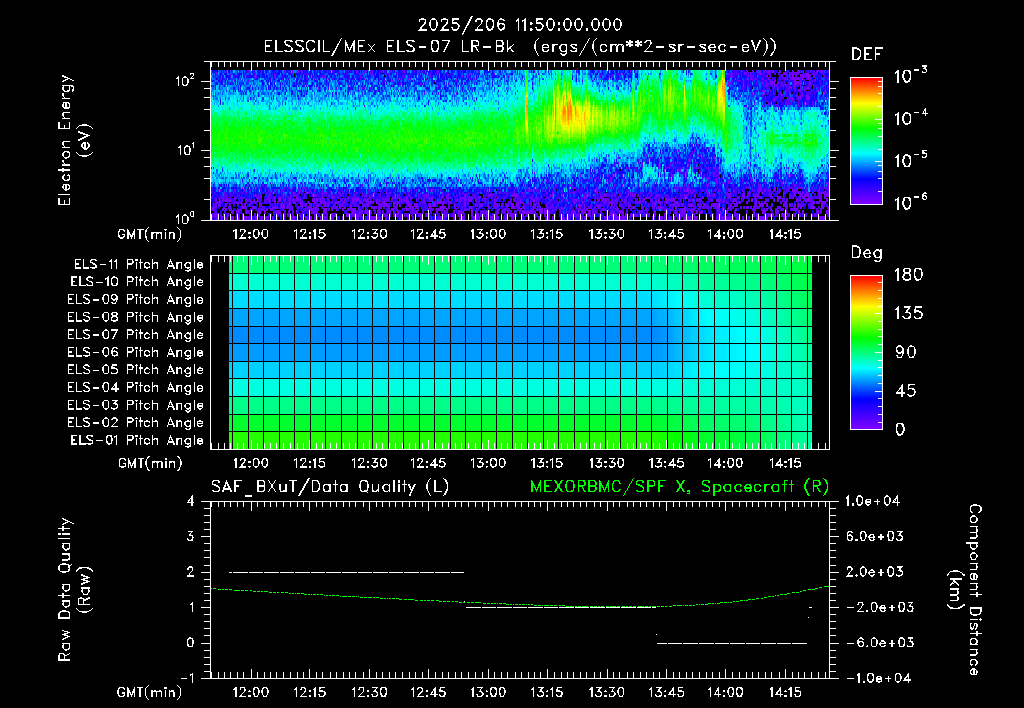Image resolution: width=1024 pixels, height=708 pixels.
Task: Click the 13:15 tick under the spectrogram
Action: (x=547, y=234)
